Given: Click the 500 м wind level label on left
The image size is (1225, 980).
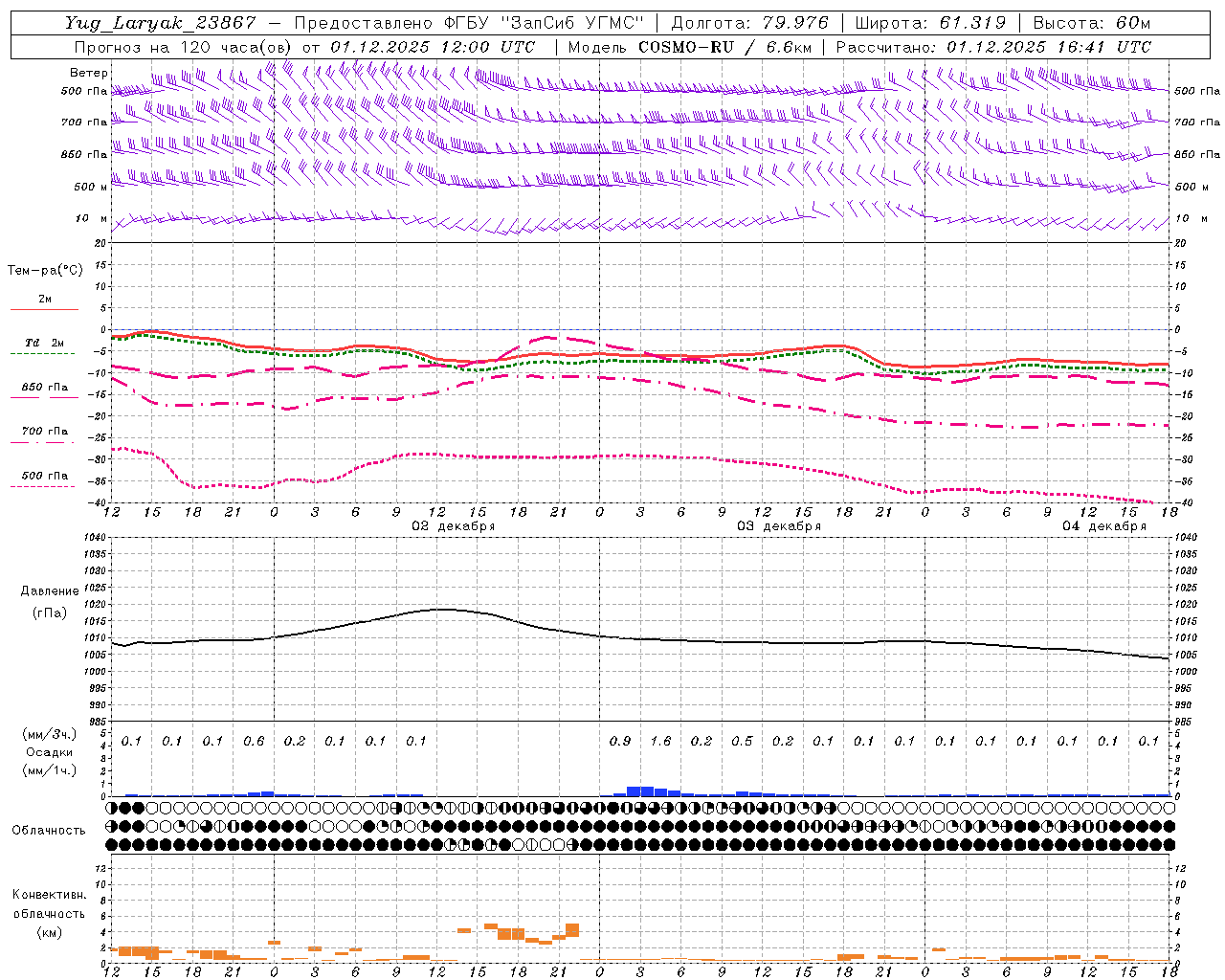Looking at the screenshot, I should point(90,187).
